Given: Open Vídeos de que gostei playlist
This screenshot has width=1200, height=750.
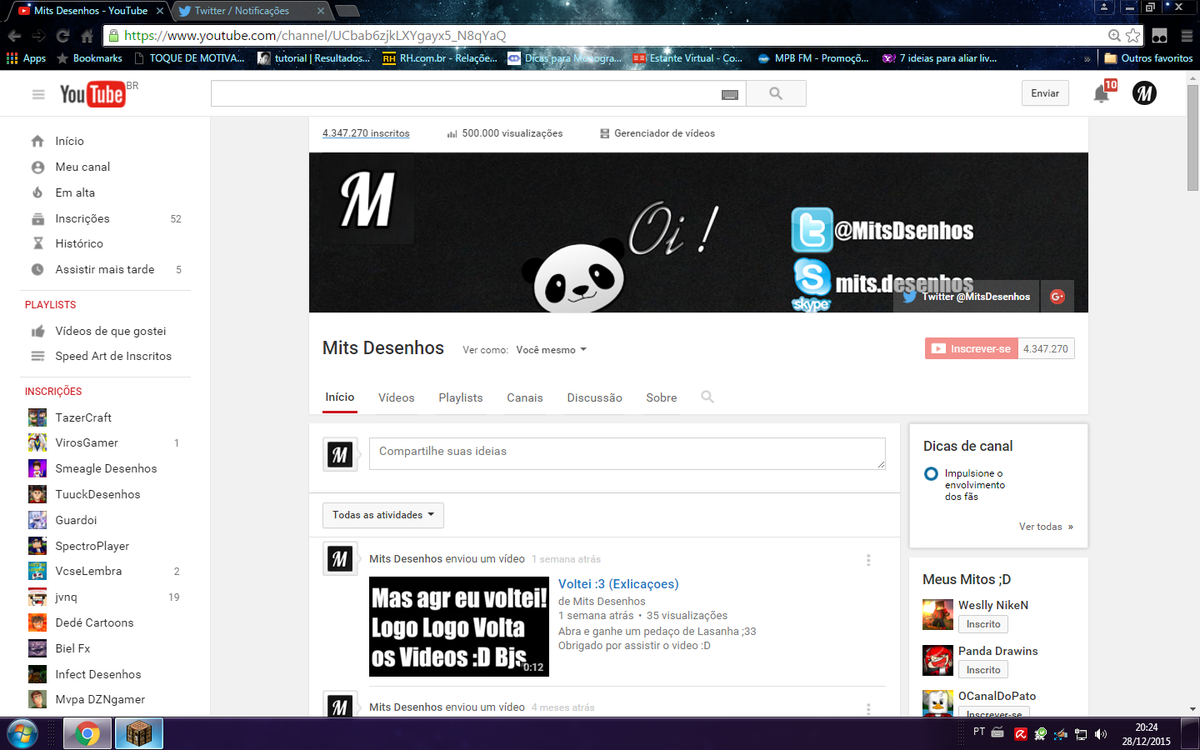Looking at the screenshot, I should click(110, 331).
